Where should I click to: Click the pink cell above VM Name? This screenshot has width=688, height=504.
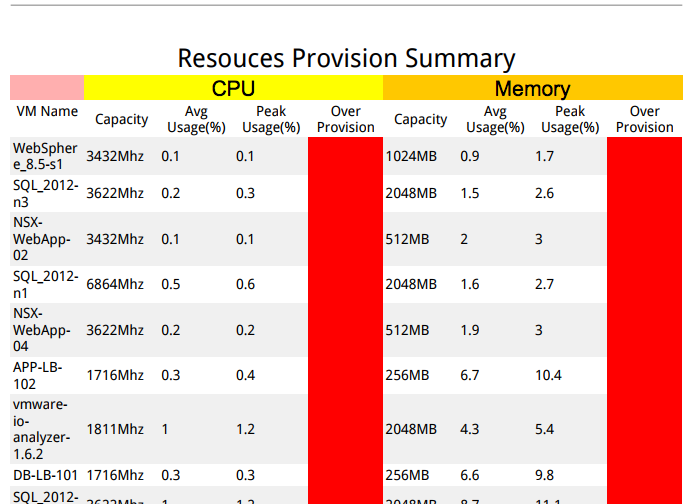click(x=46, y=87)
